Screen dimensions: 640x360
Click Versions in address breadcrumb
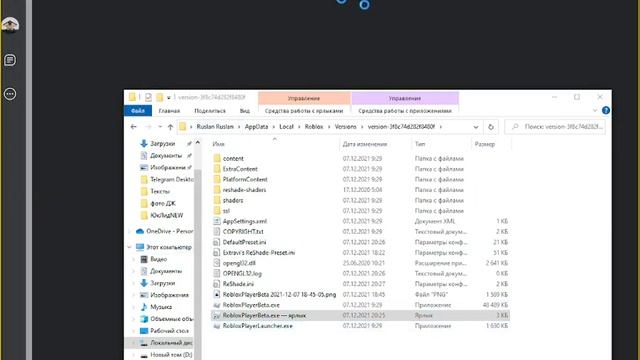[x=345, y=127]
